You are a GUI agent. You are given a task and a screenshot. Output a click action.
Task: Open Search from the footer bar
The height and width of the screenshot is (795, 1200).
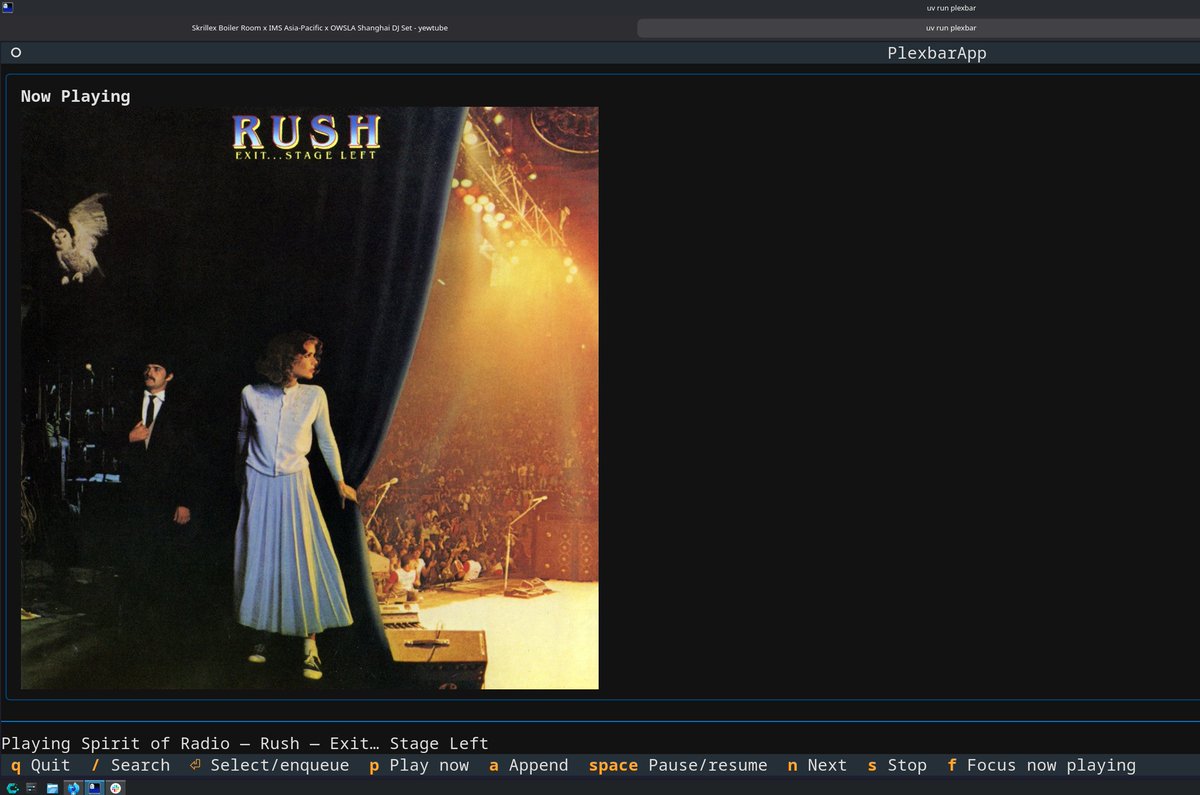[x=130, y=765]
